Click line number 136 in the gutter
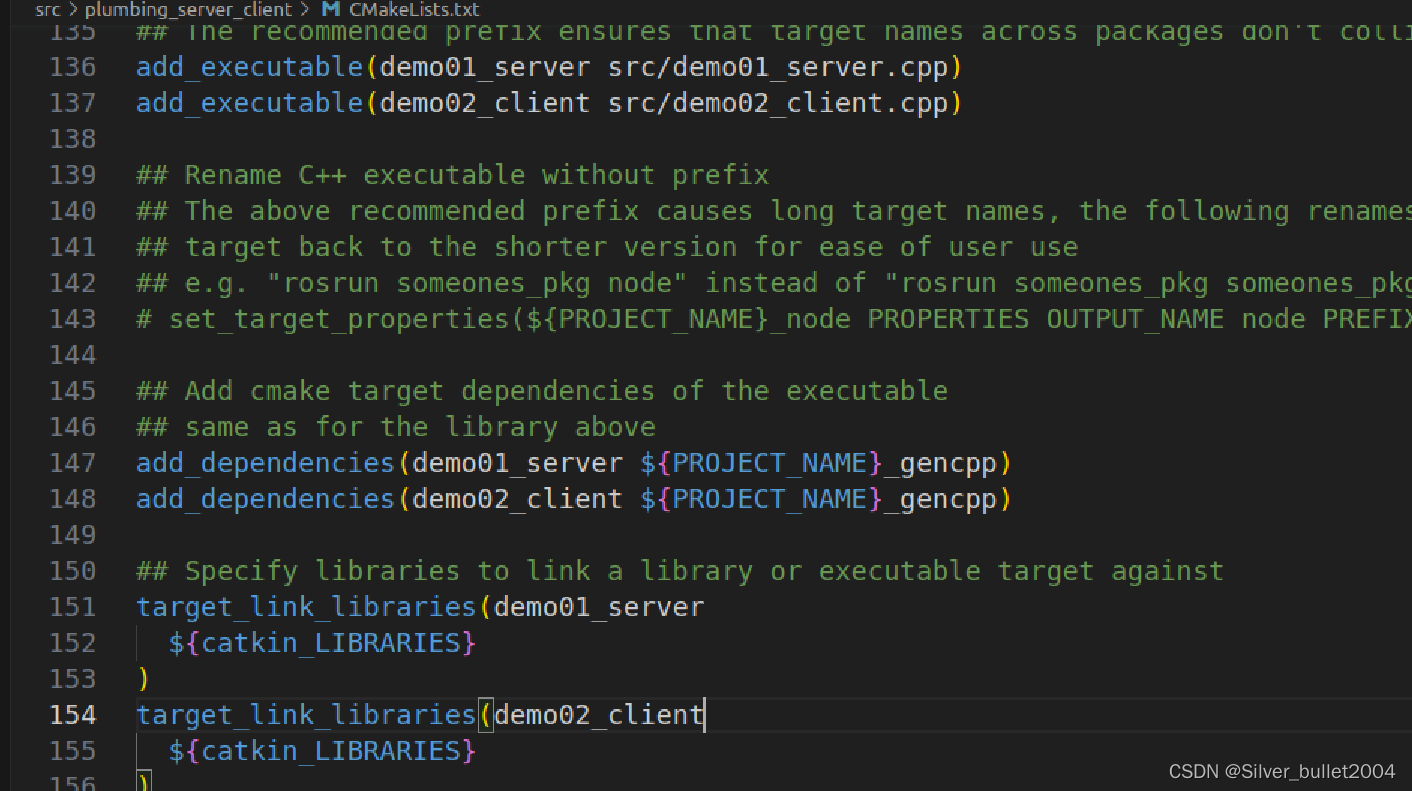The image size is (1412, 791). pyautogui.click(x=73, y=67)
